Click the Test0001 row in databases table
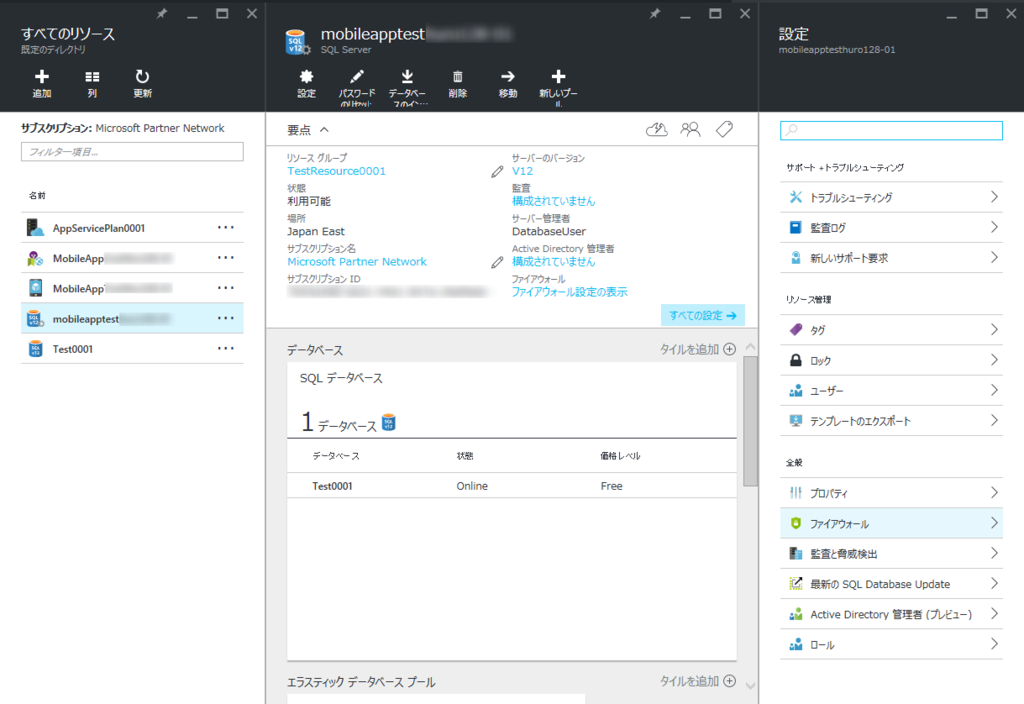Screen dimensions: 1024x704 [511, 486]
